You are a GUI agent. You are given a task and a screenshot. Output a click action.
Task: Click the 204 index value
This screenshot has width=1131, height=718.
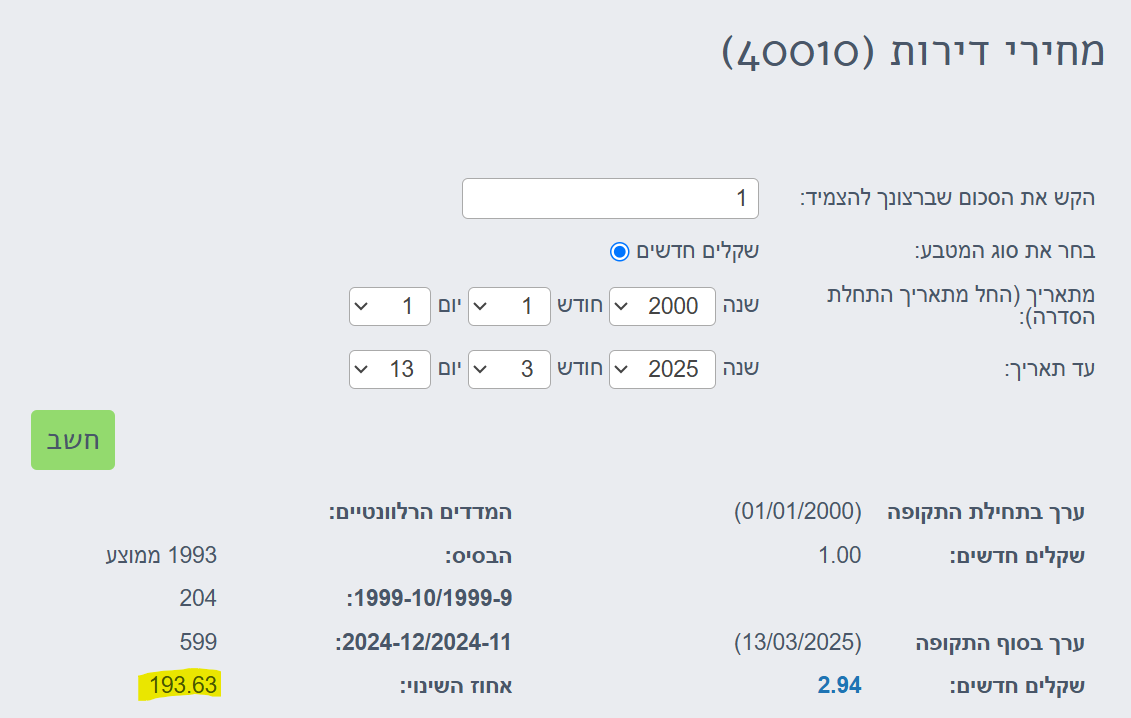click(x=198, y=598)
